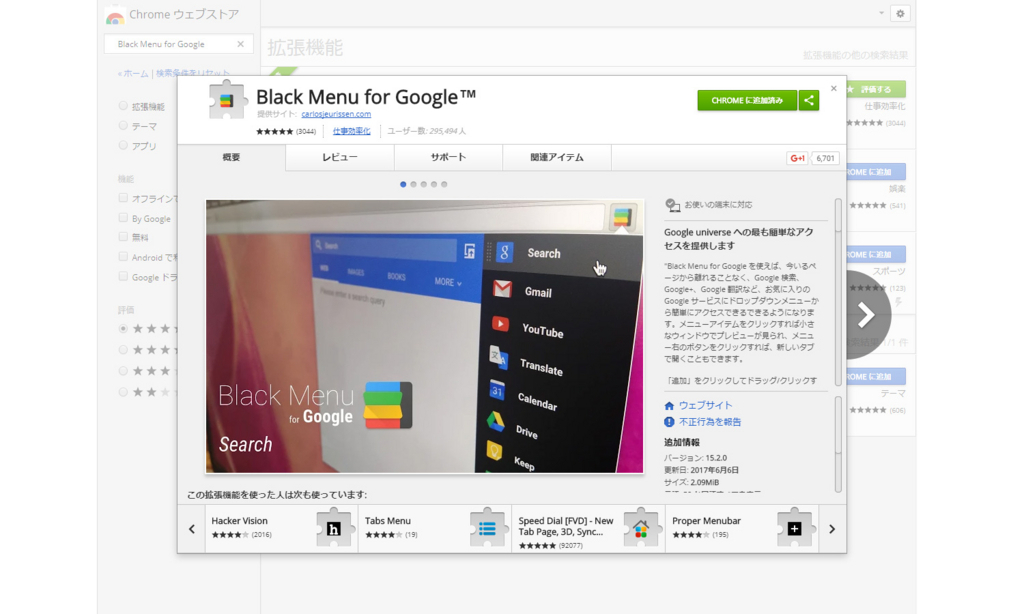Click the G+1 button
This screenshot has width=1024, height=614.
[797, 158]
